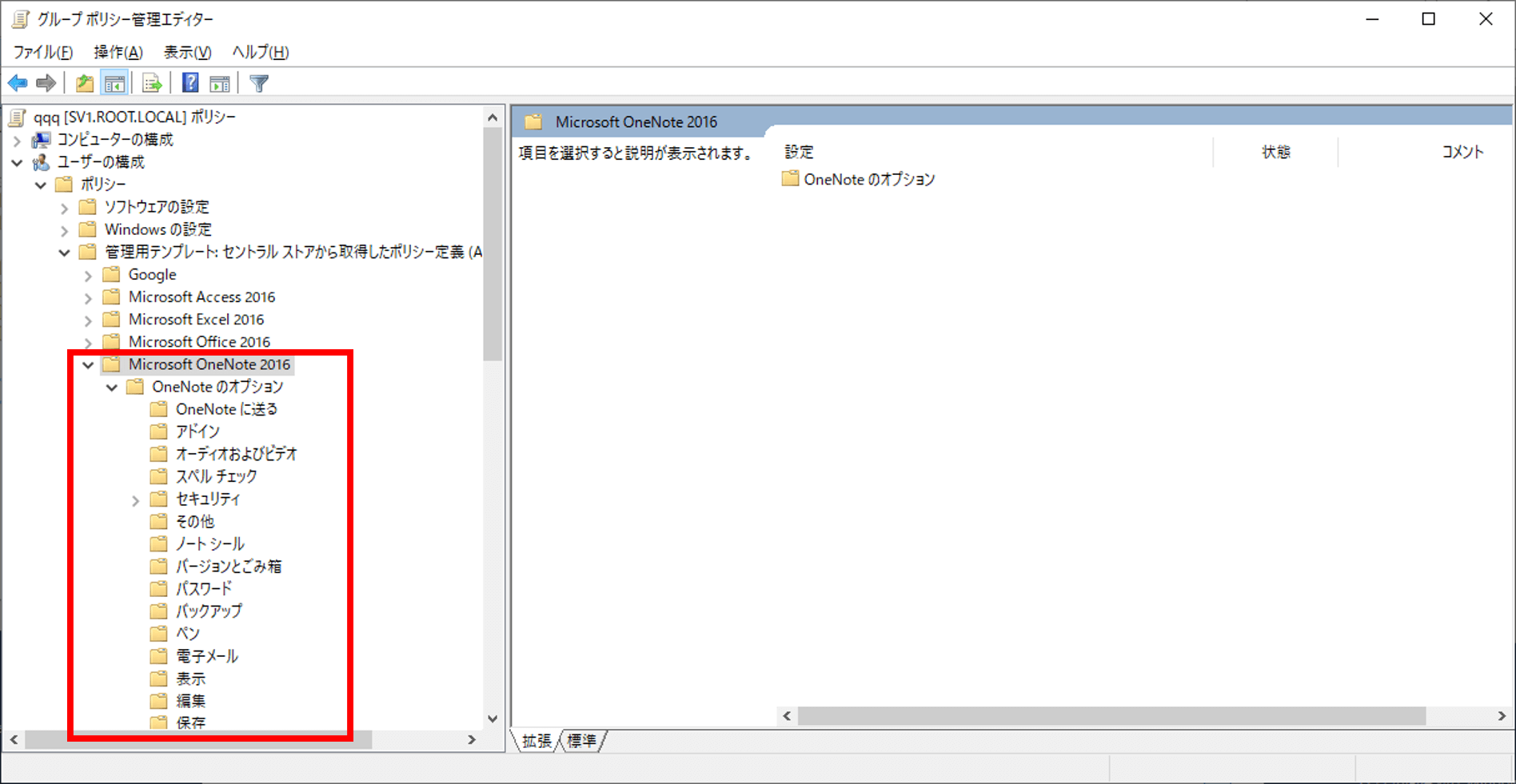This screenshot has height=784, width=1516.
Task: Click right pane horizontal scroll right arrow
Action: (1502, 716)
